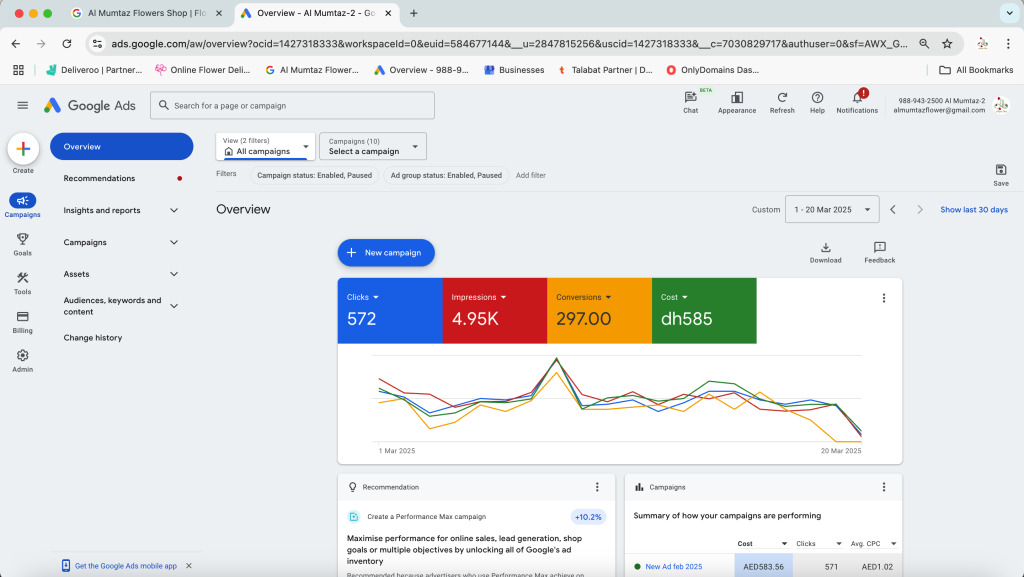Select the Overview sidebar item
Image resolution: width=1024 pixels, height=577 pixels.
click(x=121, y=146)
